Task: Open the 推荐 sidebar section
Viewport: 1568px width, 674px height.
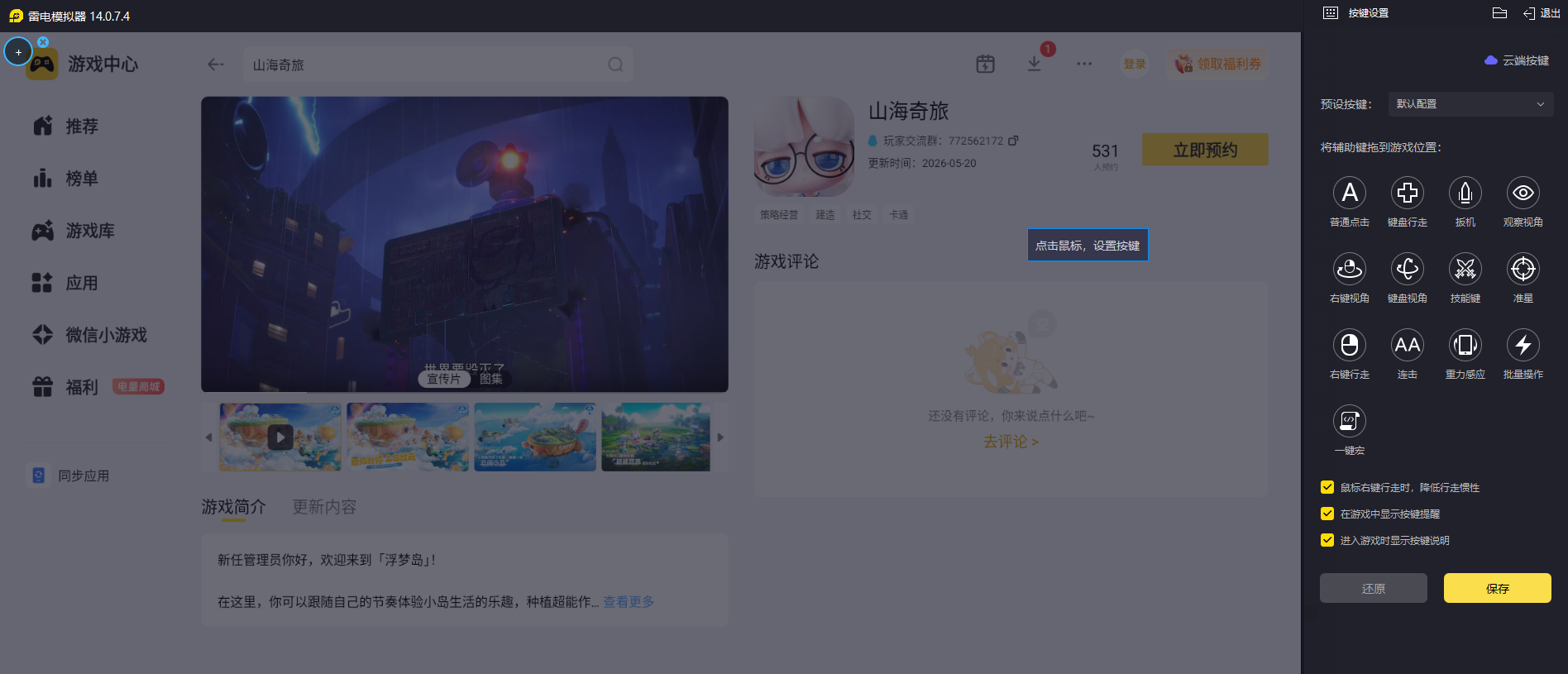Action: [65, 126]
